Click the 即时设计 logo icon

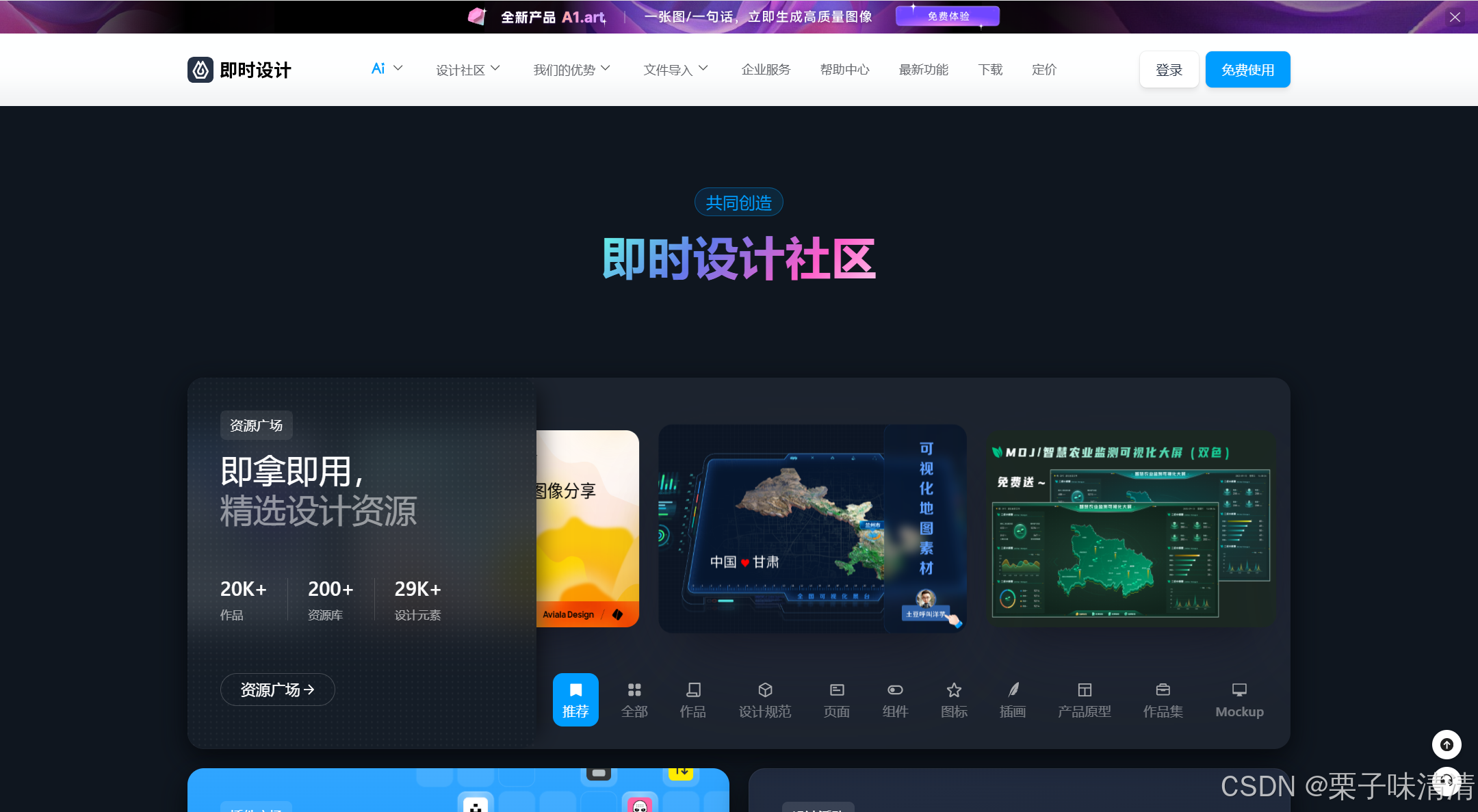200,70
